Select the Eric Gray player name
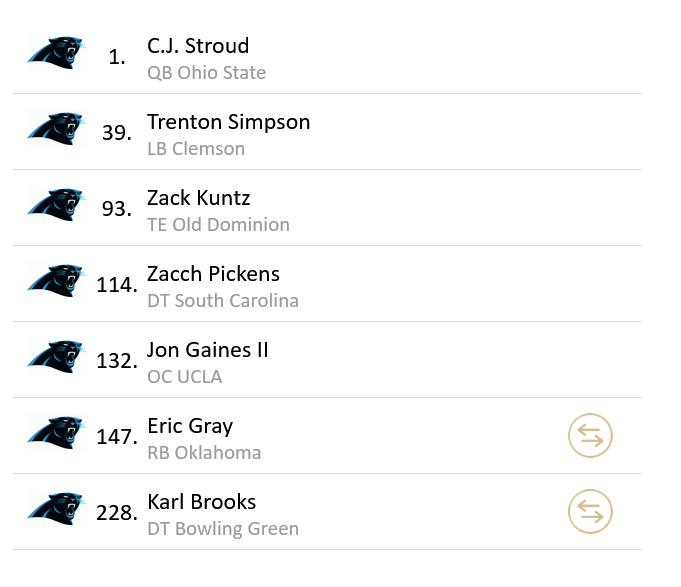 tap(190, 426)
